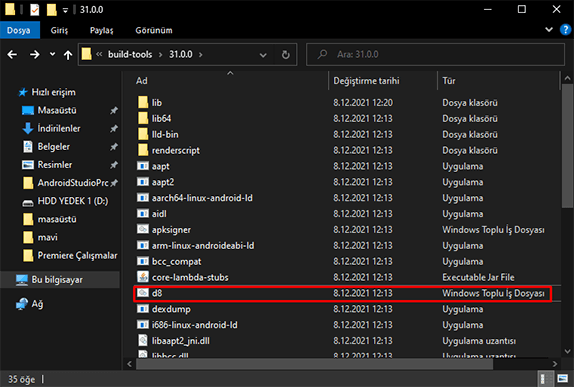Click the Uygulama uzantısı type text
Viewport: 574px width, 387px height.
[479, 341]
